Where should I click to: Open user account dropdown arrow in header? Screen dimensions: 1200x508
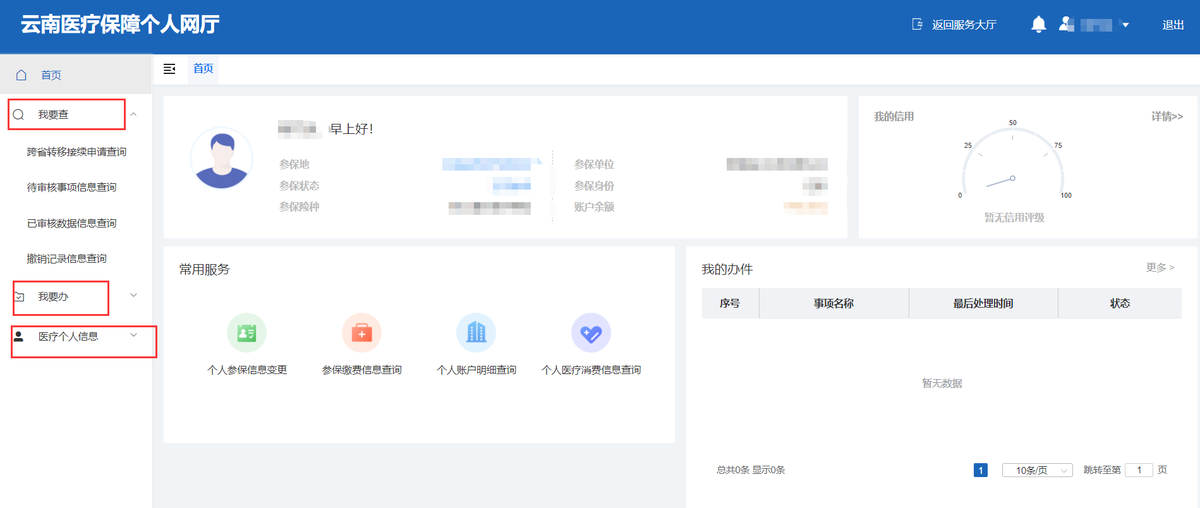(1125, 25)
